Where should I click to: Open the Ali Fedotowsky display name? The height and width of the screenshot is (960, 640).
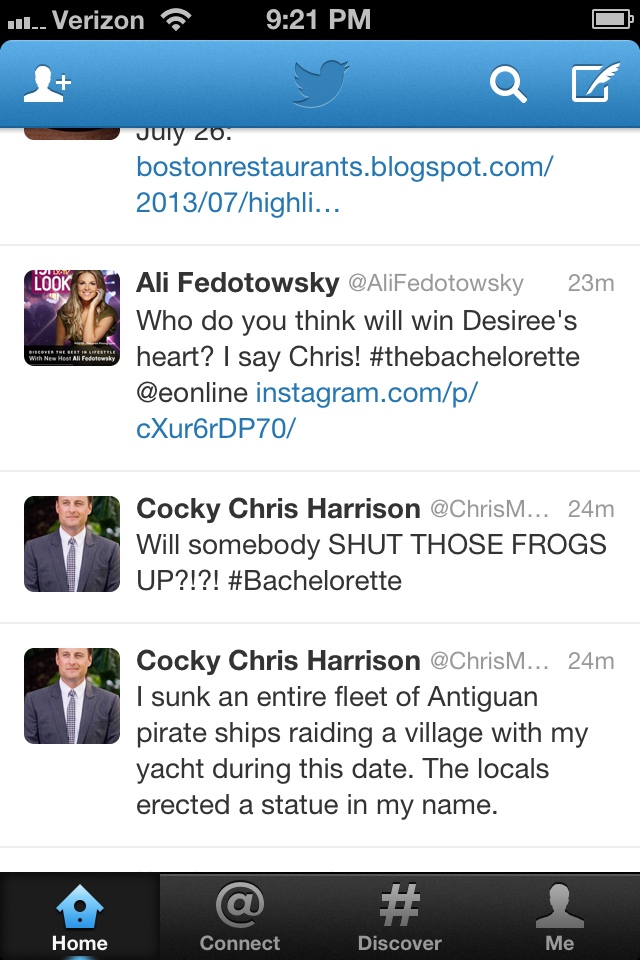click(x=238, y=283)
